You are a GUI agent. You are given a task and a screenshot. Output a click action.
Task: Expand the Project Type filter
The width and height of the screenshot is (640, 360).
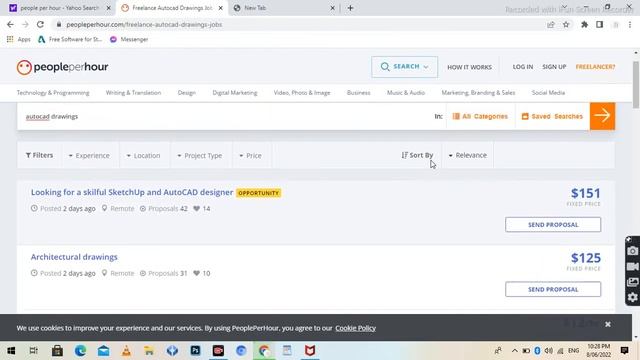pyautogui.click(x=200, y=156)
